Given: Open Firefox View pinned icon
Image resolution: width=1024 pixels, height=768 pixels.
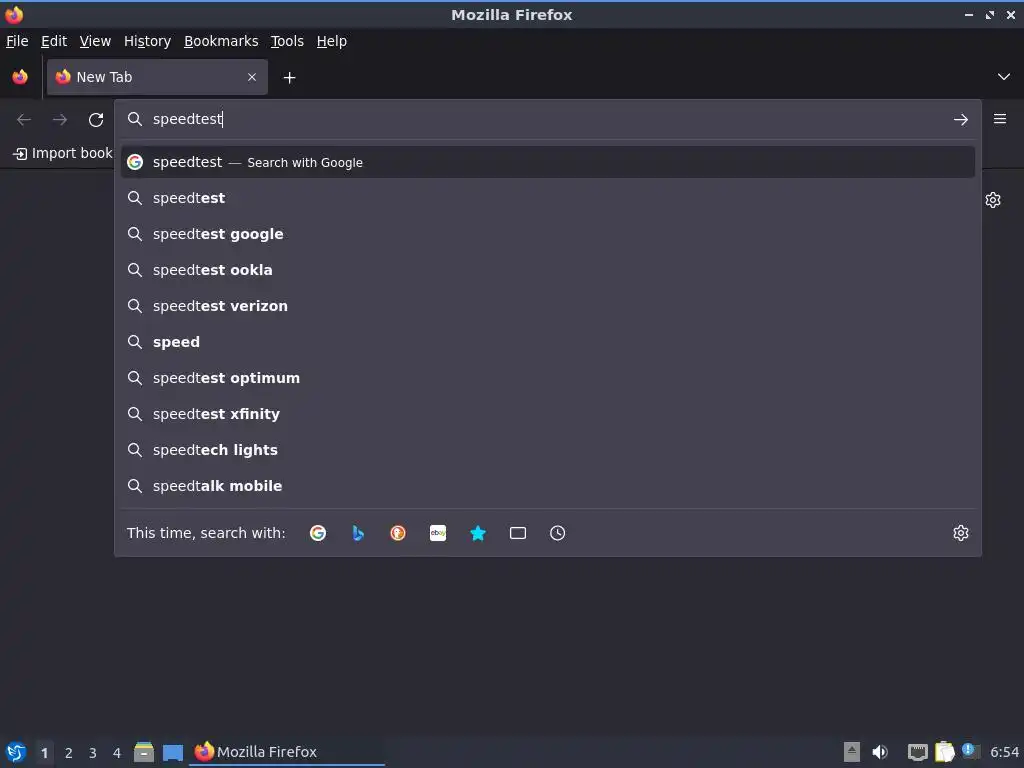Looking at the screenshot, I should click(20, 77).
